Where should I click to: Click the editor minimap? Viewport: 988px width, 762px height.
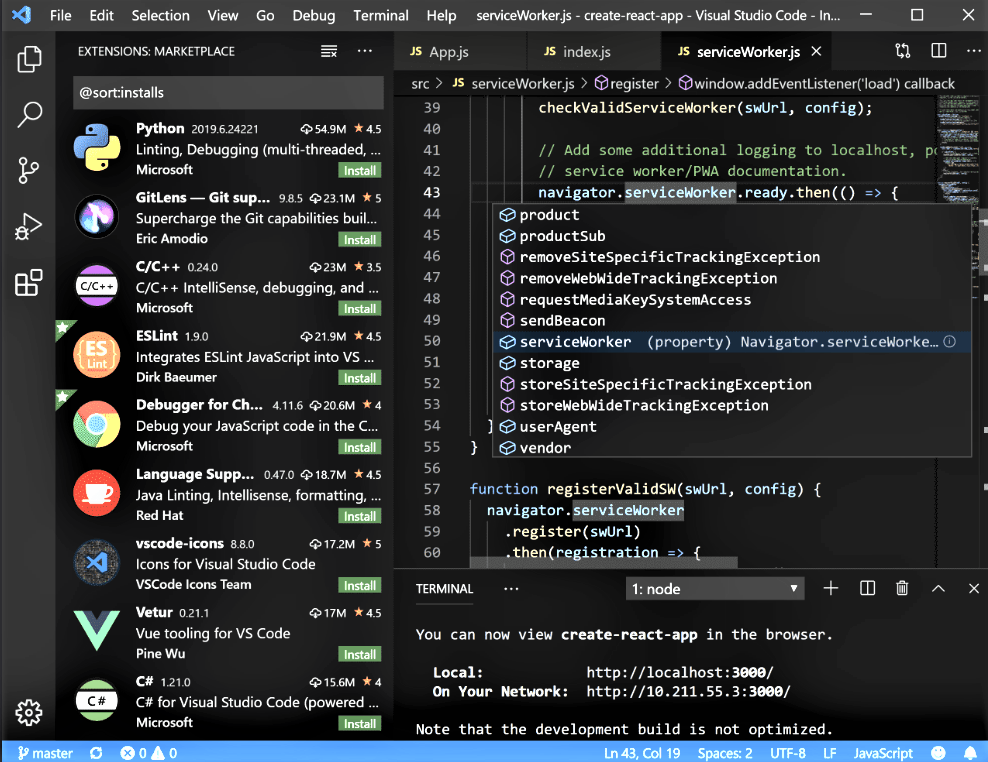click(958, 151)
